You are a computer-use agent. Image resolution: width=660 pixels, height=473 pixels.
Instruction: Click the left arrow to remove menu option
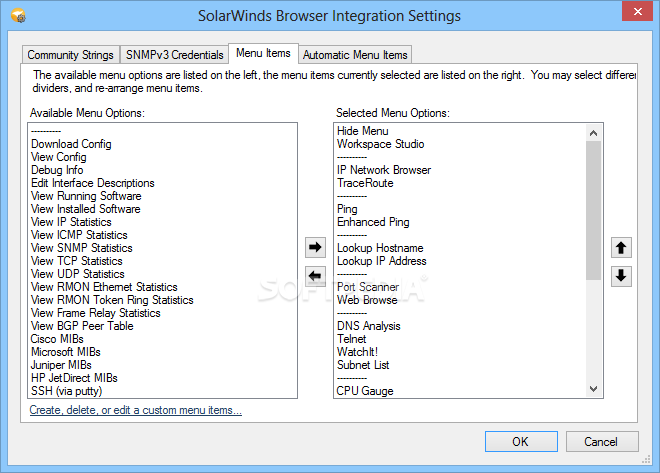[315, 276]
